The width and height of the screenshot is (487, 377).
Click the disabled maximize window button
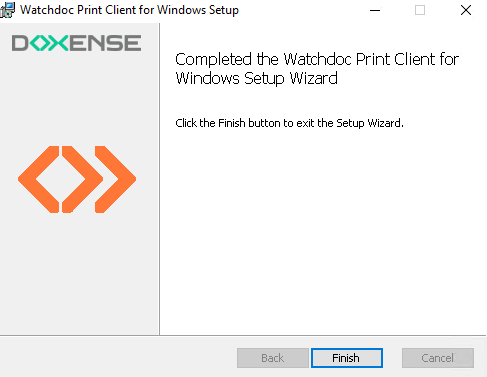coord(420,10)
